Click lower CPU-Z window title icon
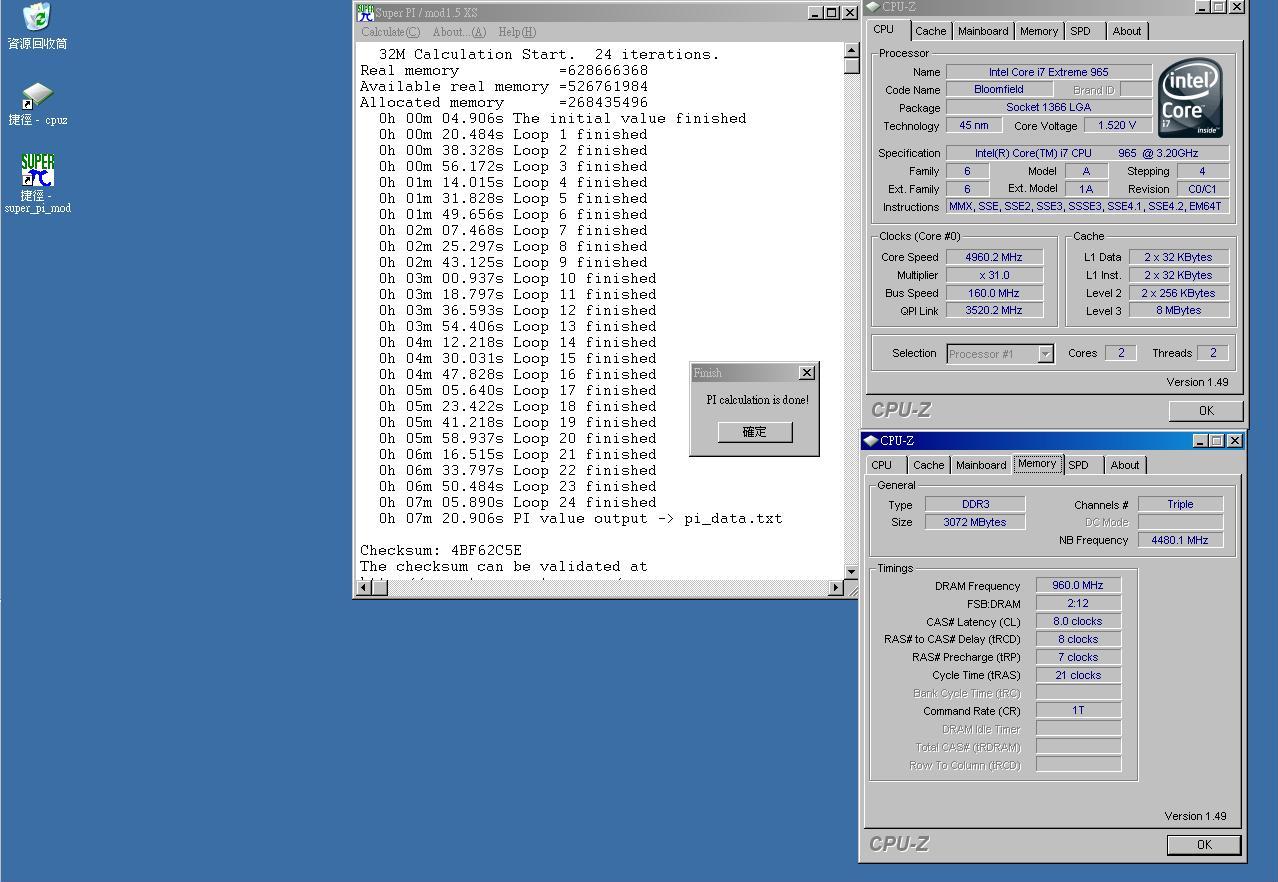The width and height of the screenshot is (1278, 882). pyautogui.click(x=870, y=440)
